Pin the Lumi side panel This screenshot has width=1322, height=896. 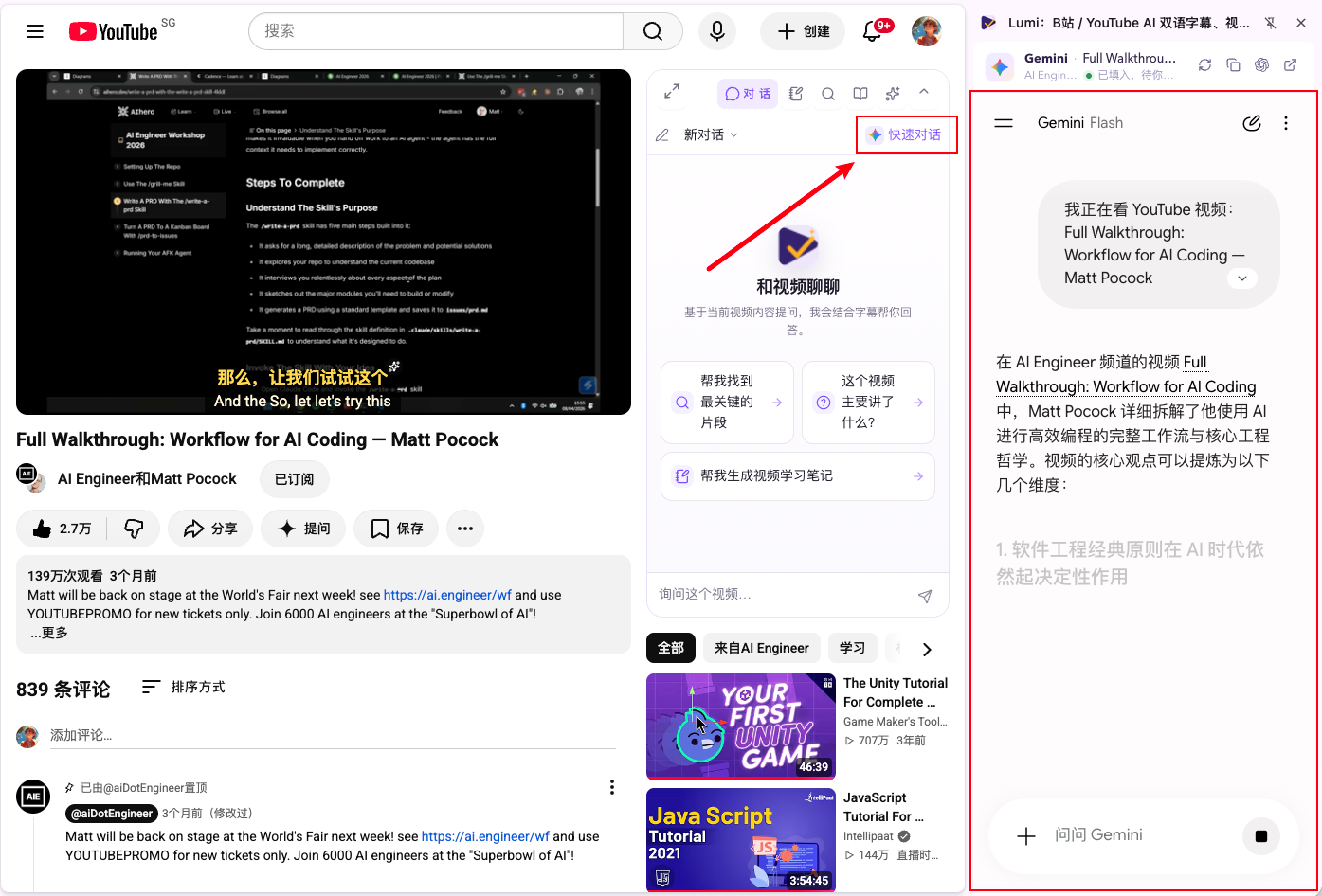(x=1271, y=23)
